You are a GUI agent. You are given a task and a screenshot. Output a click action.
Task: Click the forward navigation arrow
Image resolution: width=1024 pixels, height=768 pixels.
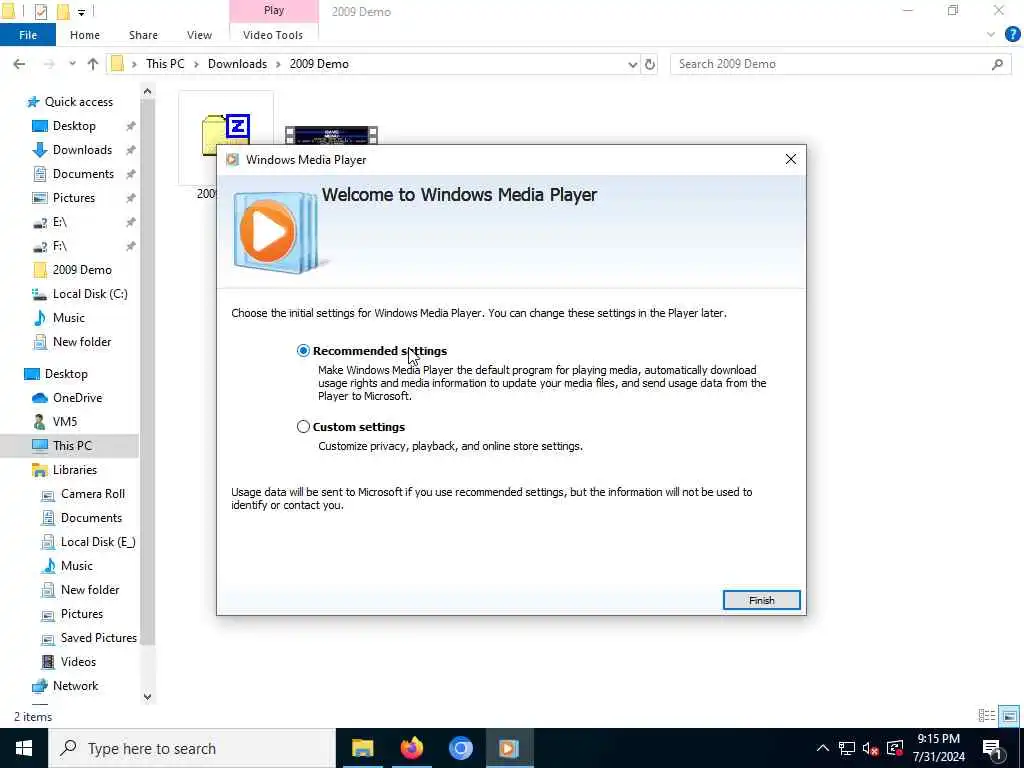click(49, 64)
